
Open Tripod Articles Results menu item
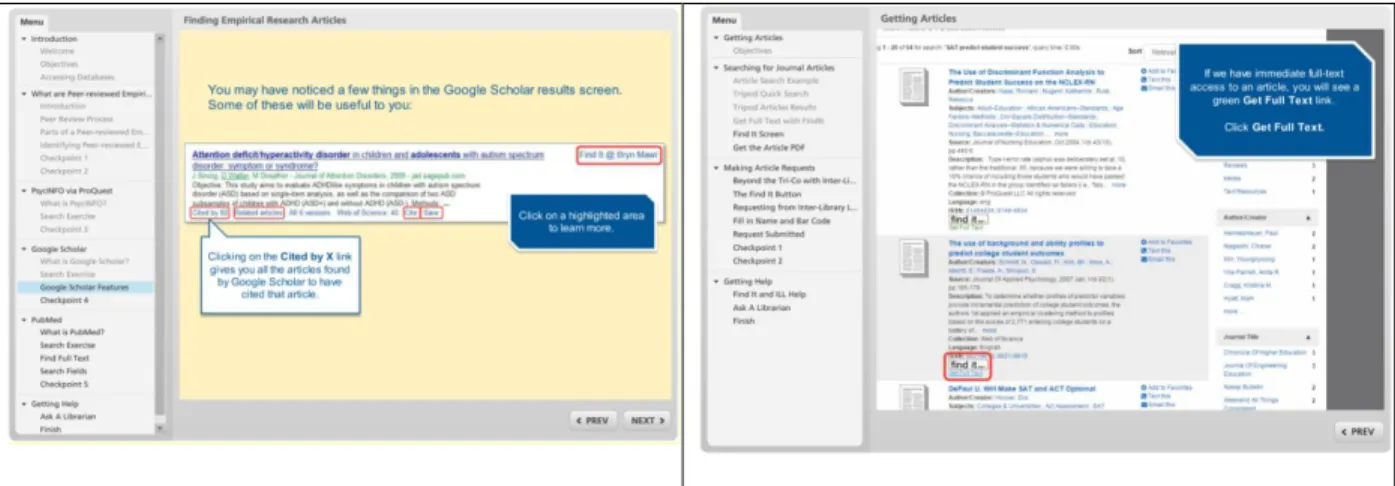[x=774, y=107]
